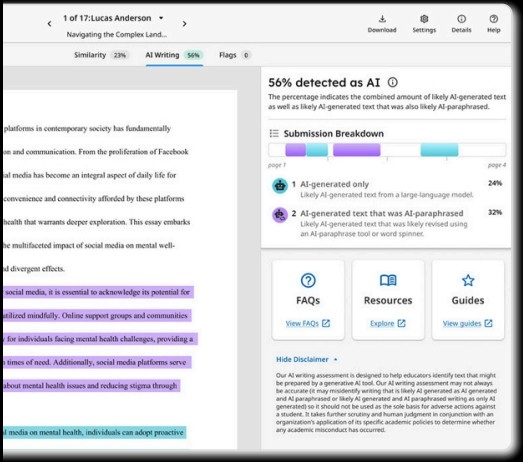This screenshot has height=462, width=523.
Task: Click the Download icon
Action: click(x=382, y=19)
